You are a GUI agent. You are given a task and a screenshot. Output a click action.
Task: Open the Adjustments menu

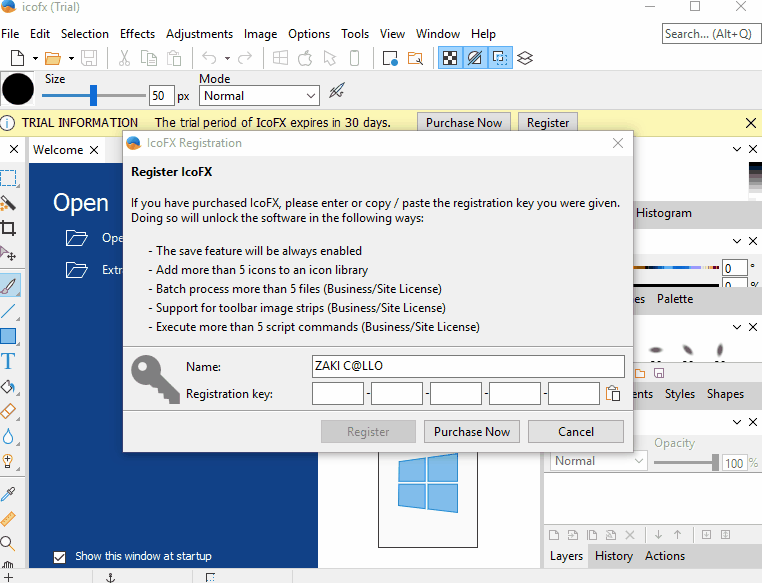point(199,34)
